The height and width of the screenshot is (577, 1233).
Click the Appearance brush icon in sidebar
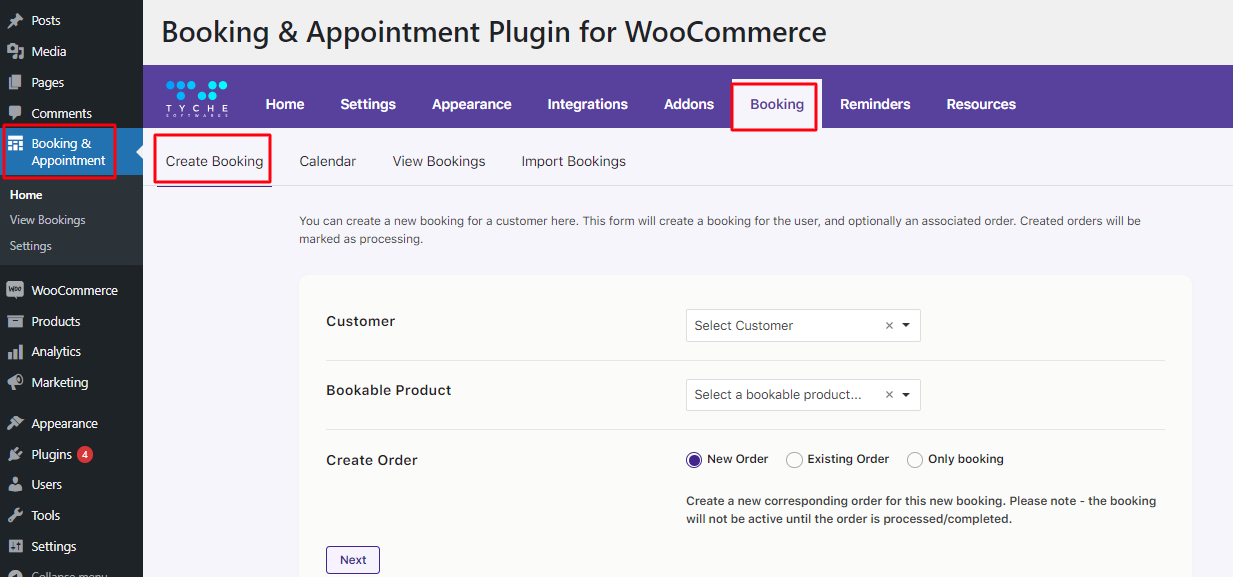tap(15, 423)
